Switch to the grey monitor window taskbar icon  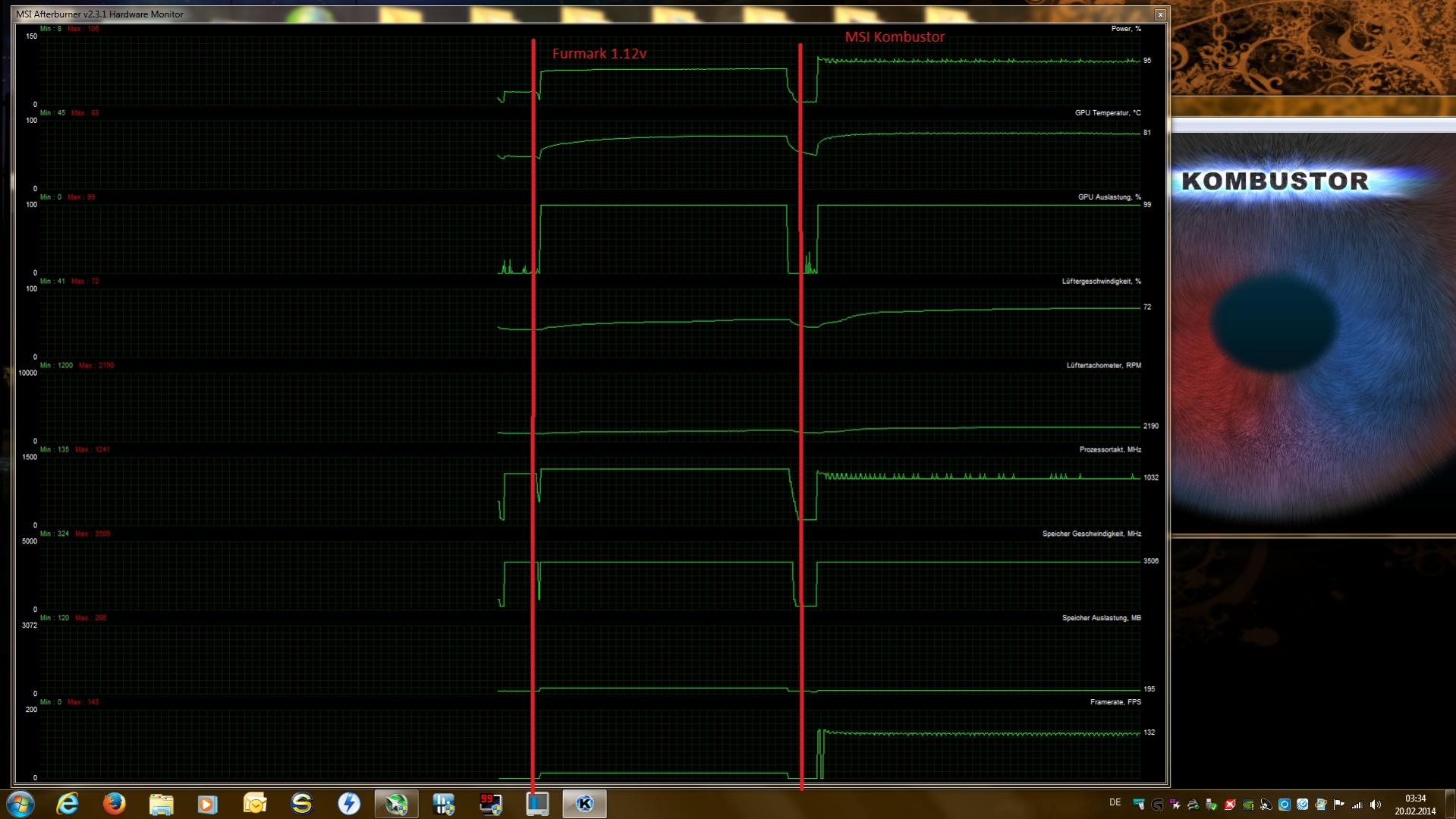(537, 804)
